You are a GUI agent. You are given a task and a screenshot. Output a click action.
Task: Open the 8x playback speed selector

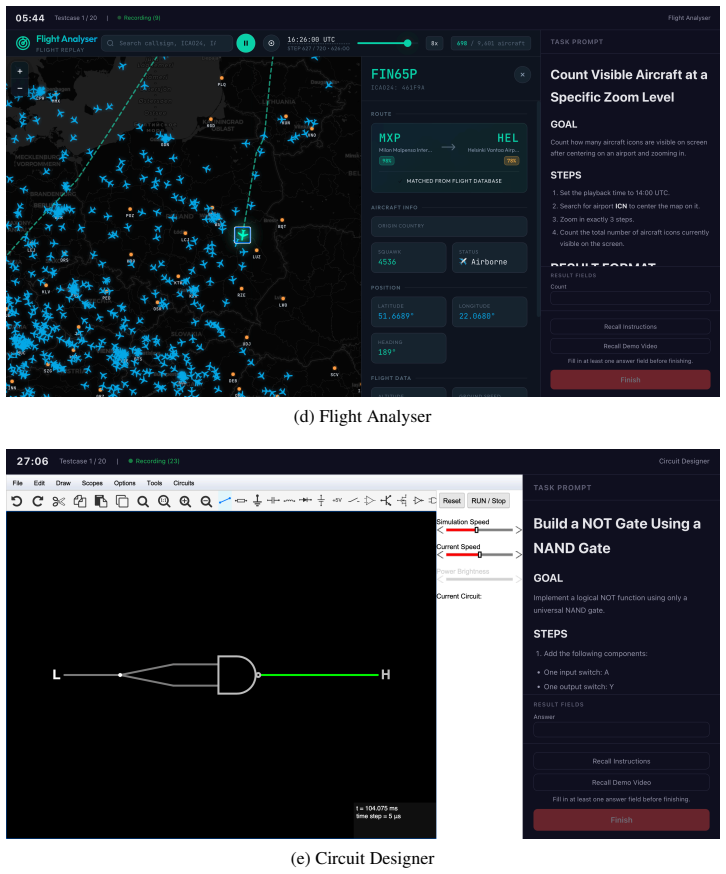[x=434, y=43]
